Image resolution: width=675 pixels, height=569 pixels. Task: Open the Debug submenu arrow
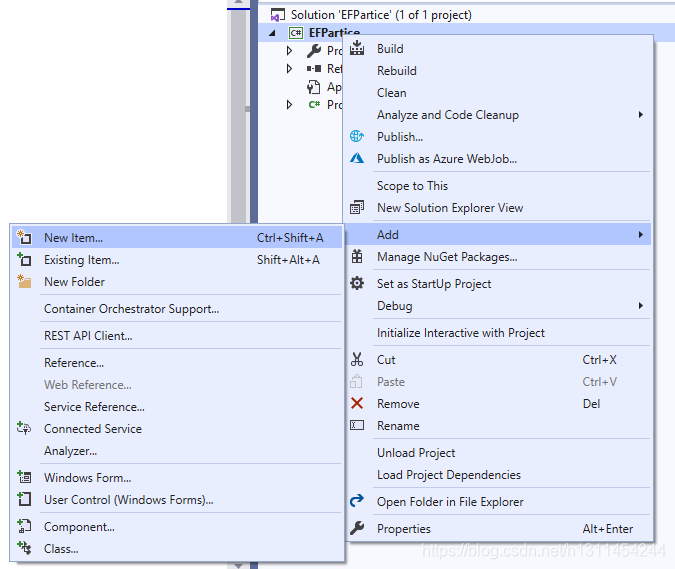coord(641,305)
